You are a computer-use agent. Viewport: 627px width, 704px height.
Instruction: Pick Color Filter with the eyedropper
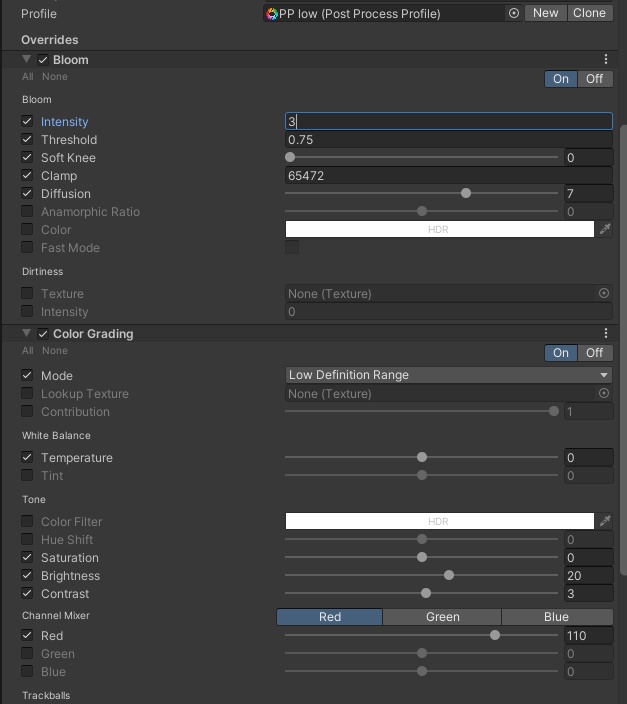[605, 521]
